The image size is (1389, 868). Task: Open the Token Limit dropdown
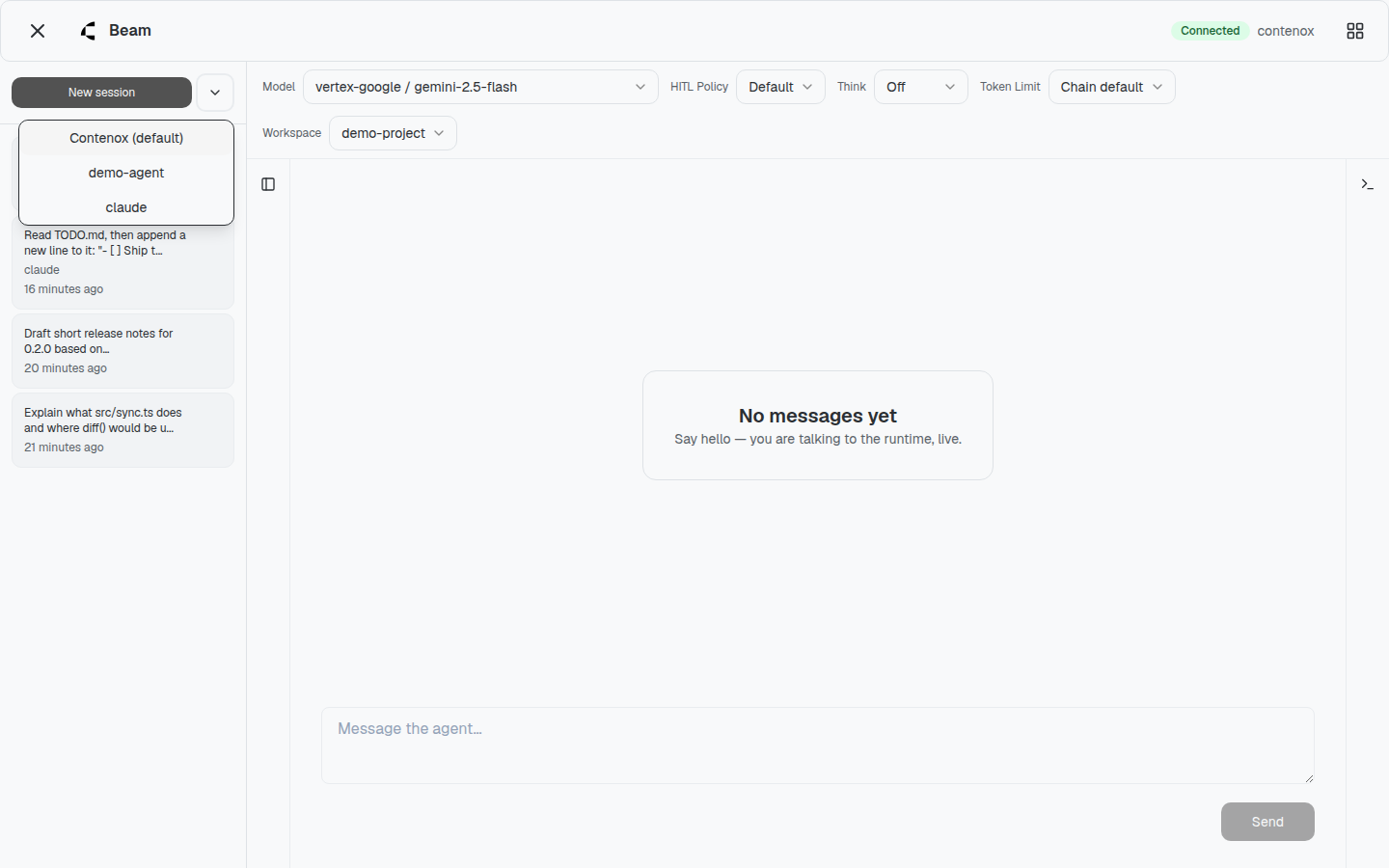(x=1111, y=87)
